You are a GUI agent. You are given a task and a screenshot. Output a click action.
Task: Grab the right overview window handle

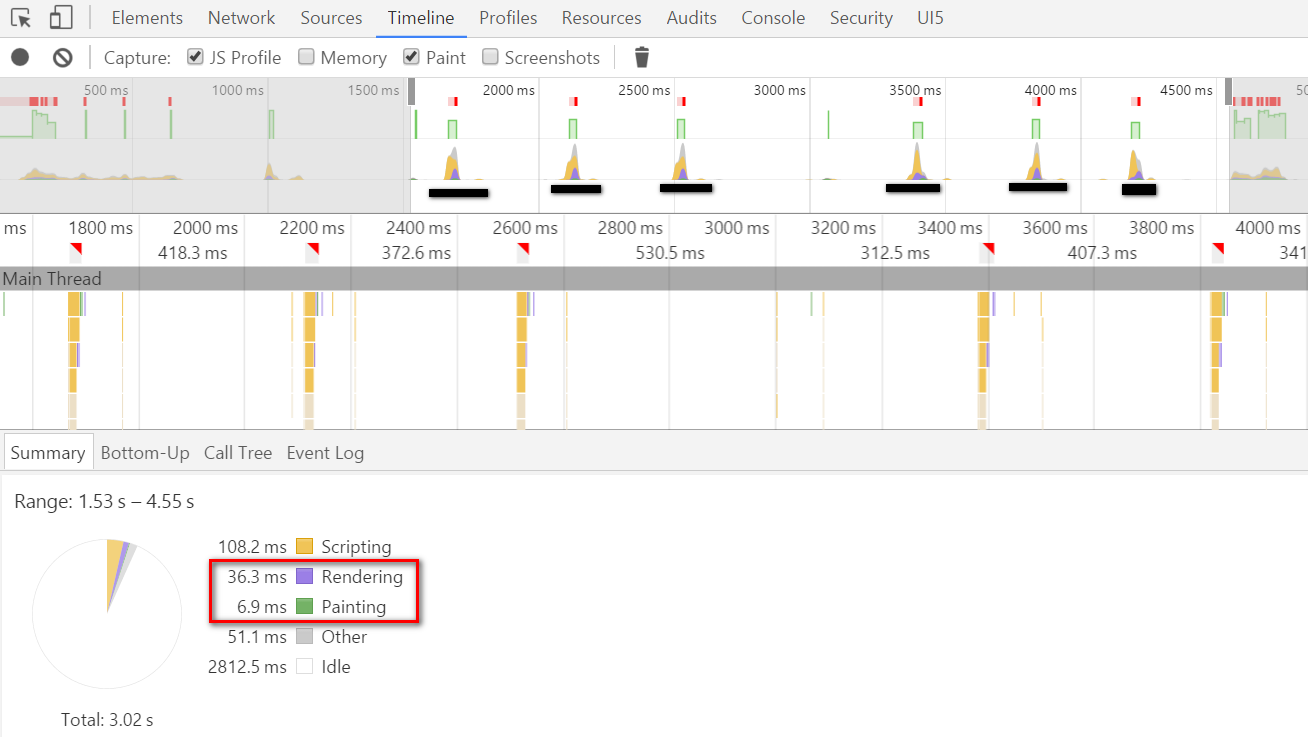coord(1229,92)
